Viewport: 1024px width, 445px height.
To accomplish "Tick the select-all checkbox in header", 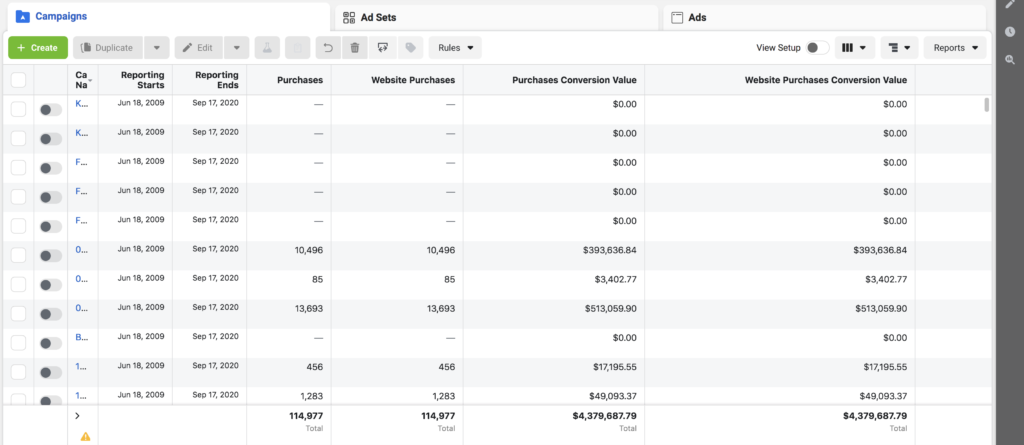I will click(x=19, y=80).
